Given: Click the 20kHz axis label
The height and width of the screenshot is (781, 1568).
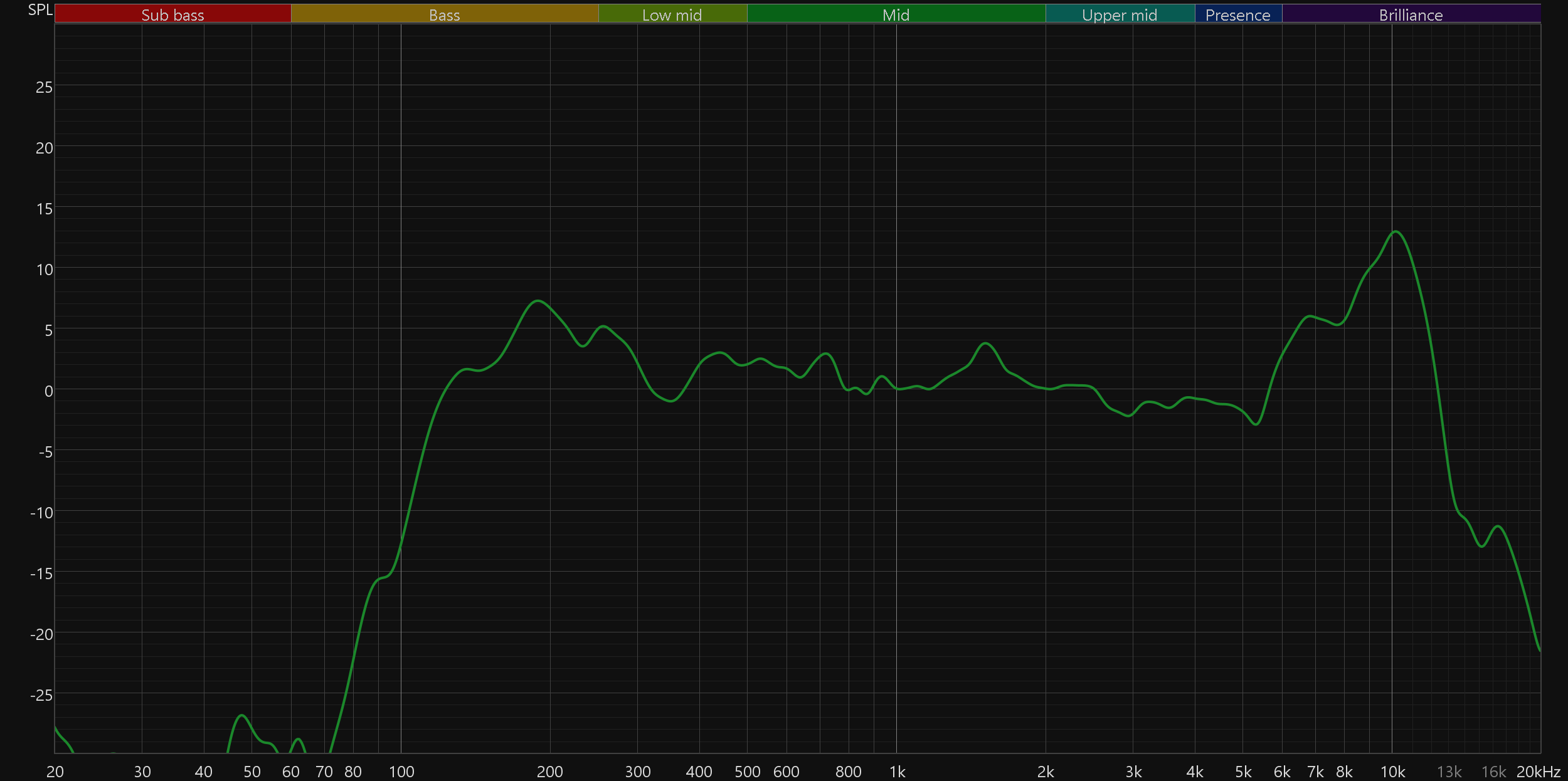Looking at the screenshot, I should (1538, 772).
